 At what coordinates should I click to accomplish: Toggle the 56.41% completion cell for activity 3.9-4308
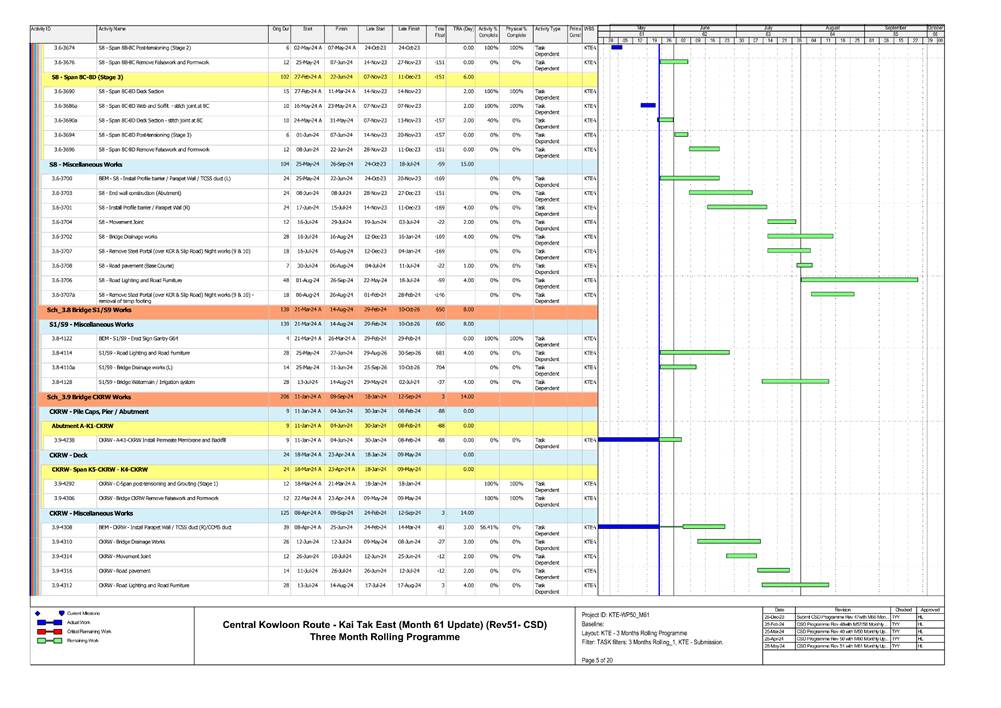tap(490, 528)
